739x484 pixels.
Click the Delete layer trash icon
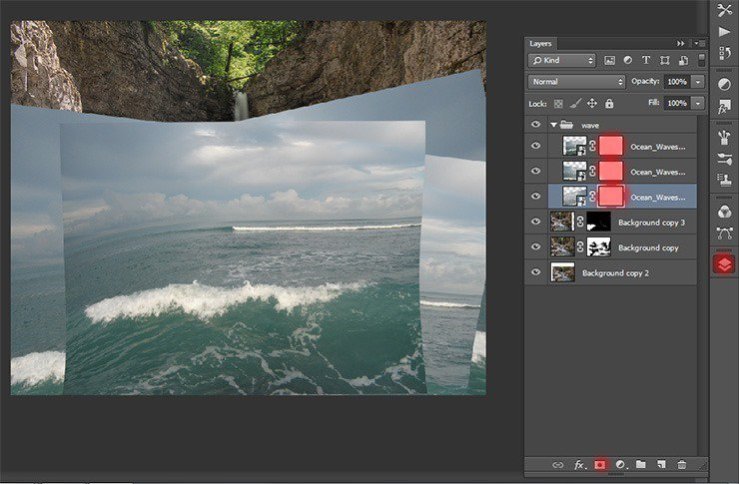click(681, 465)
